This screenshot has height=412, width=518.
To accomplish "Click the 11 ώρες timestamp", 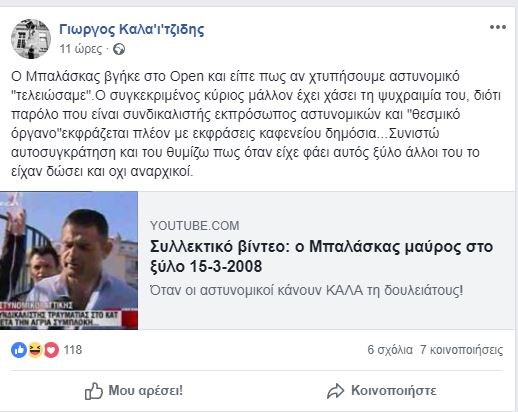I will pos(81,49).
